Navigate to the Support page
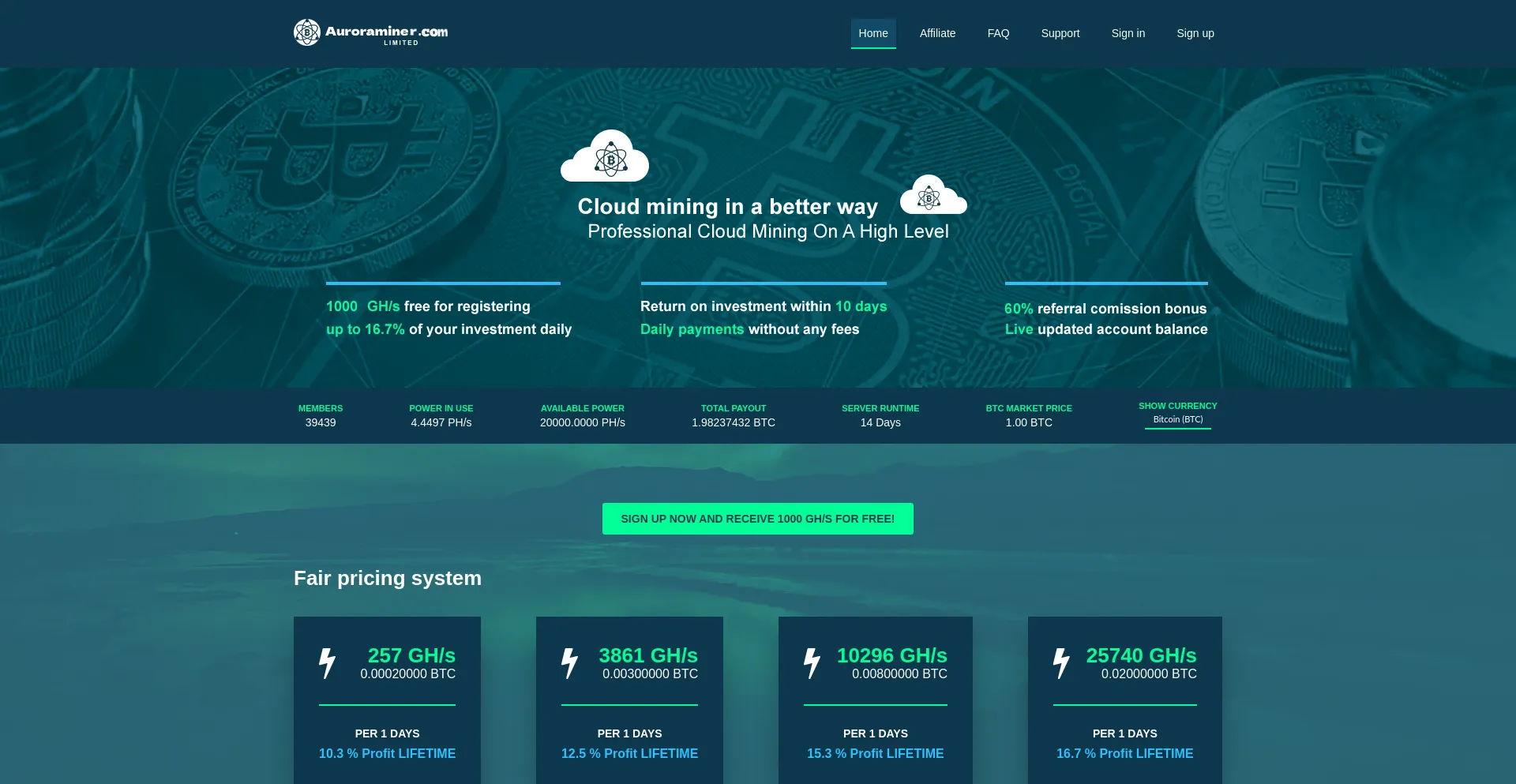Image resolution: width=1516 pixels, height=784 pixels. tap(1060, 33)
